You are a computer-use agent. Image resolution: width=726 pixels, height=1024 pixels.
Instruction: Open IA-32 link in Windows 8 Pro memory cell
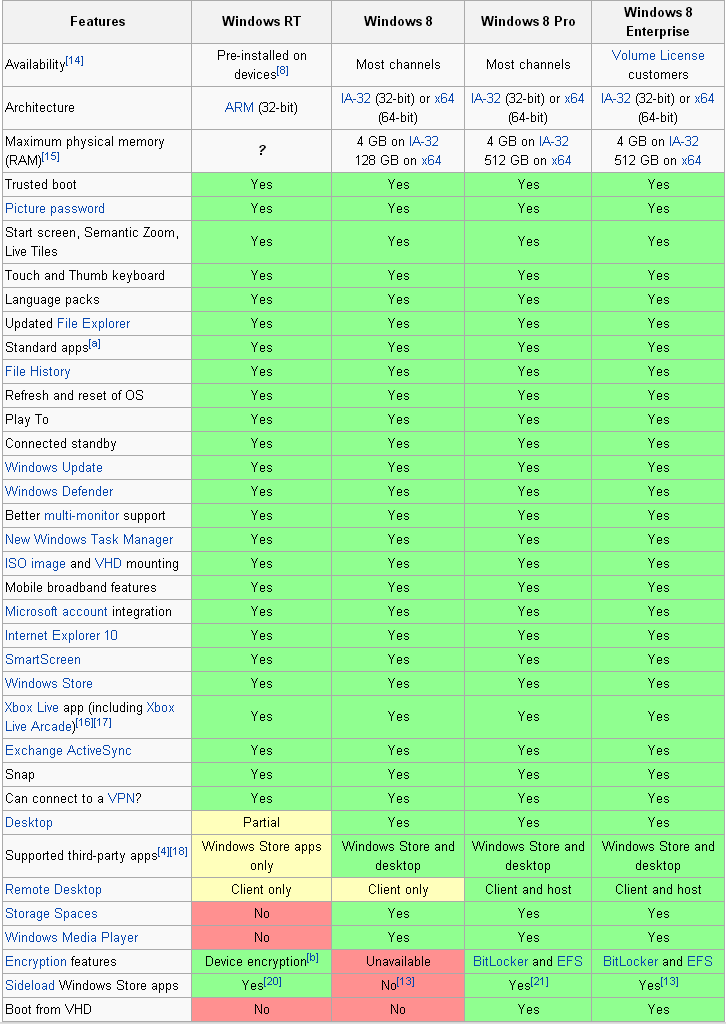(x=554, y=141)
